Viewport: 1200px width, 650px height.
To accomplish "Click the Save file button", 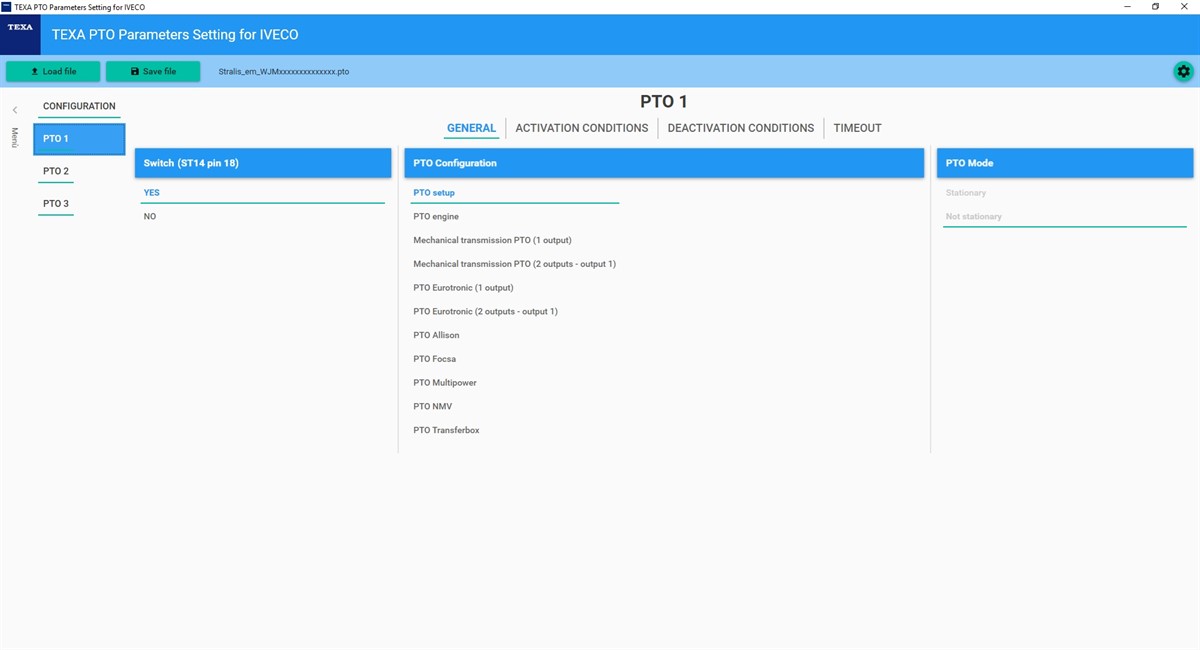I will 153,71.
